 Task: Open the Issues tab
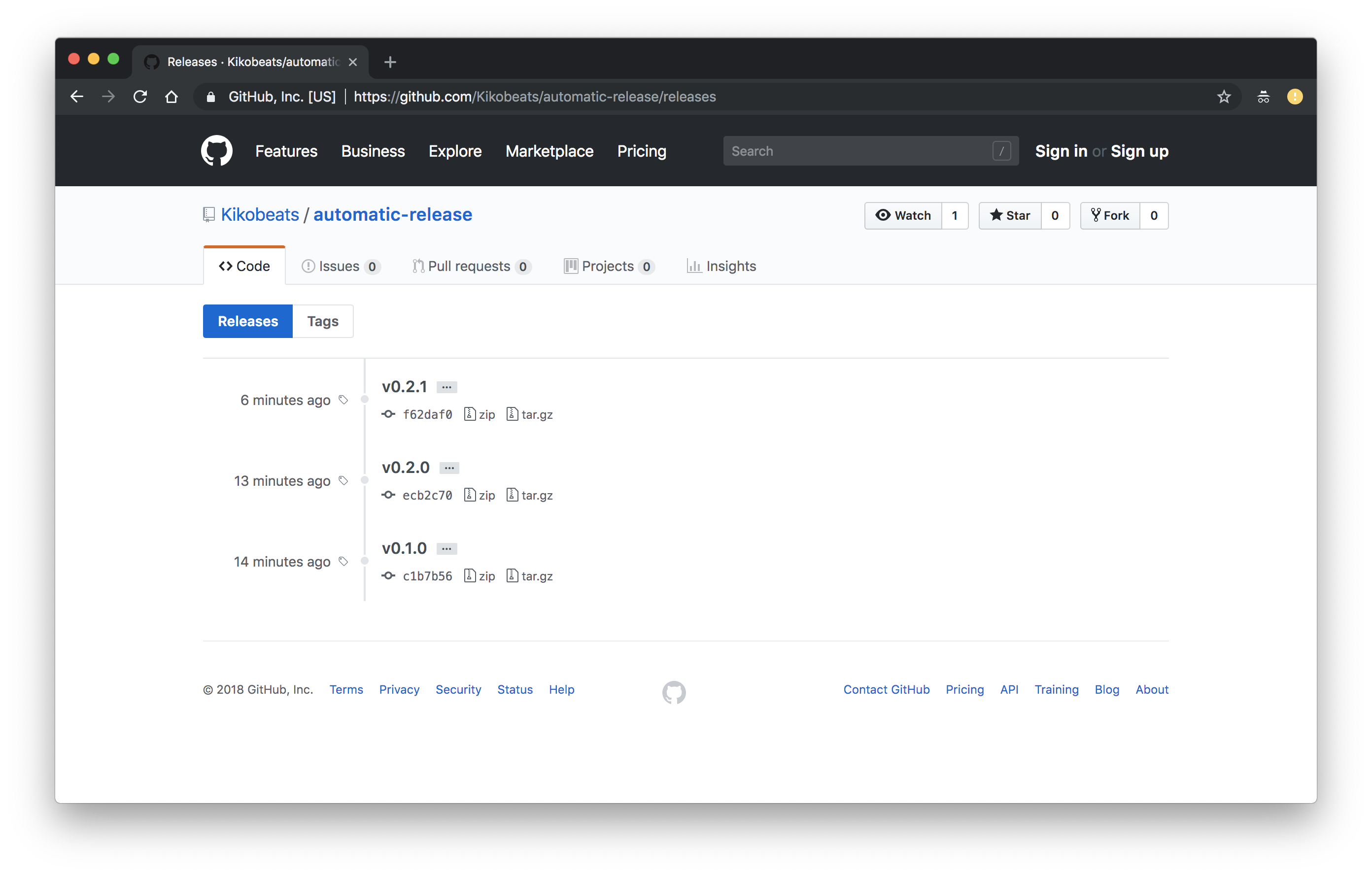coord(340,266)
